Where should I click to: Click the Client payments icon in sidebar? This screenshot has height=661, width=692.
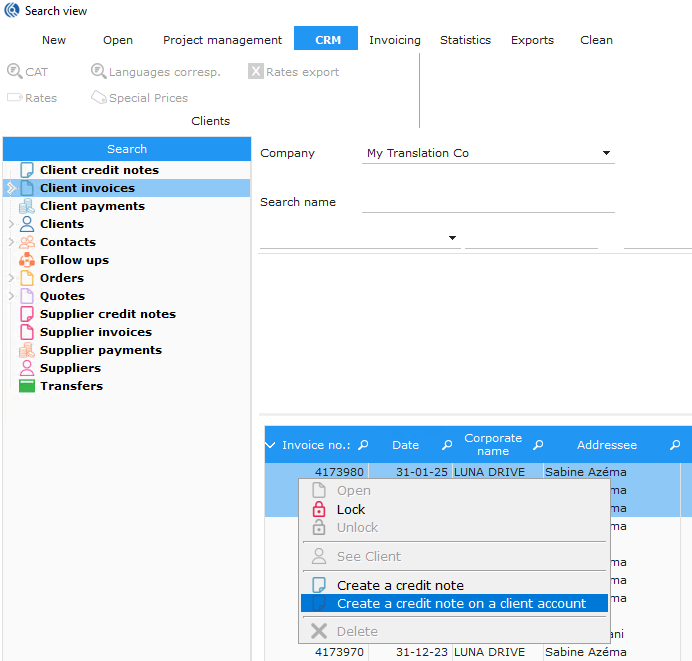pos(27,206)
